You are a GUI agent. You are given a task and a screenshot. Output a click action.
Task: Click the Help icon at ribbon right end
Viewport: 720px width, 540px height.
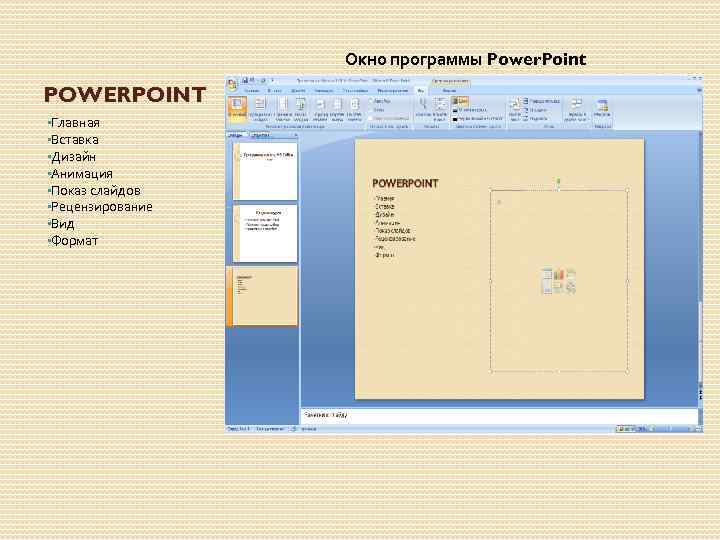click(699, 90)
